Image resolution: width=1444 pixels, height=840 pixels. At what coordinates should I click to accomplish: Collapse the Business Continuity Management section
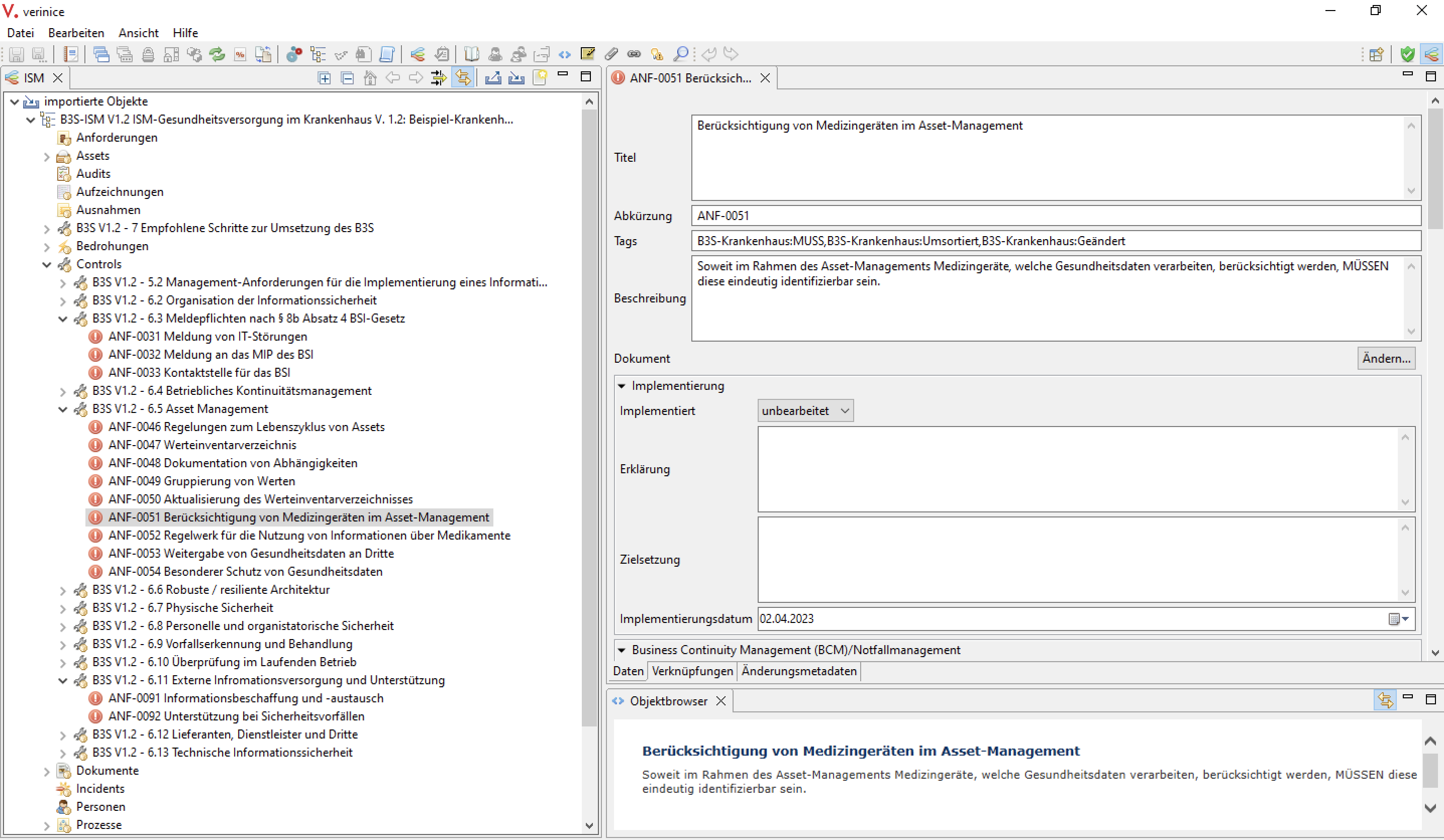pyautogui.click(x=623, y=650)
